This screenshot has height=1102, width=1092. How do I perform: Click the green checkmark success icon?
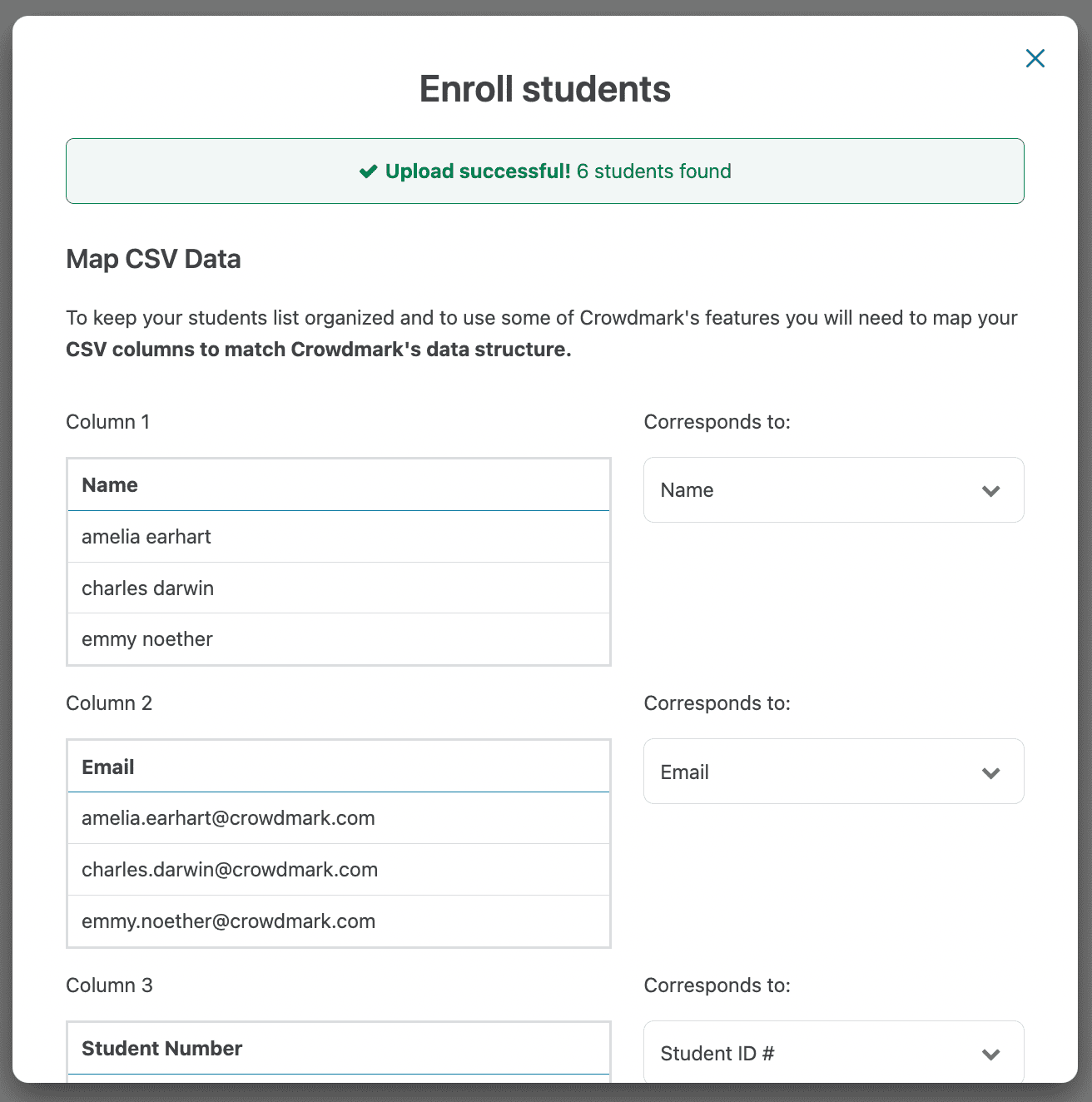point(368,171)
